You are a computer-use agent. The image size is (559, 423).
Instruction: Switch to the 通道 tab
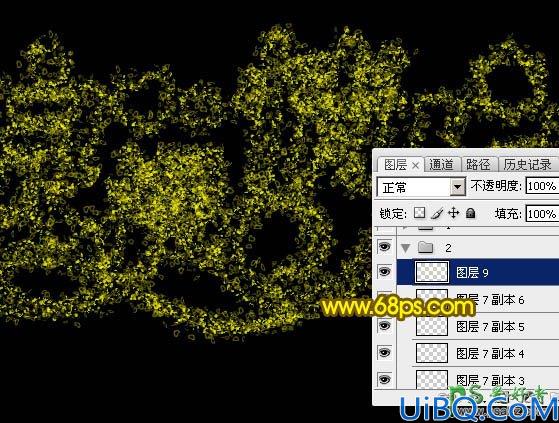click(x=441, y=165)
